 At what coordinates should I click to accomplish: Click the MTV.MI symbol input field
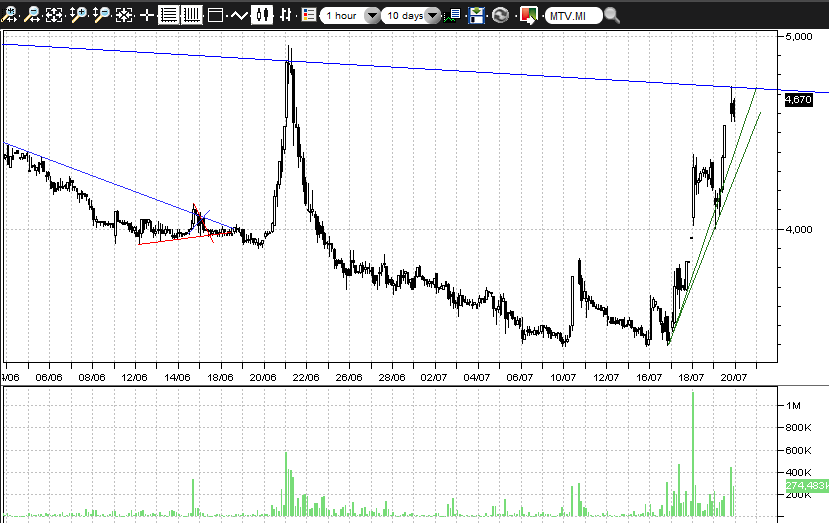[x=574, y=15]
